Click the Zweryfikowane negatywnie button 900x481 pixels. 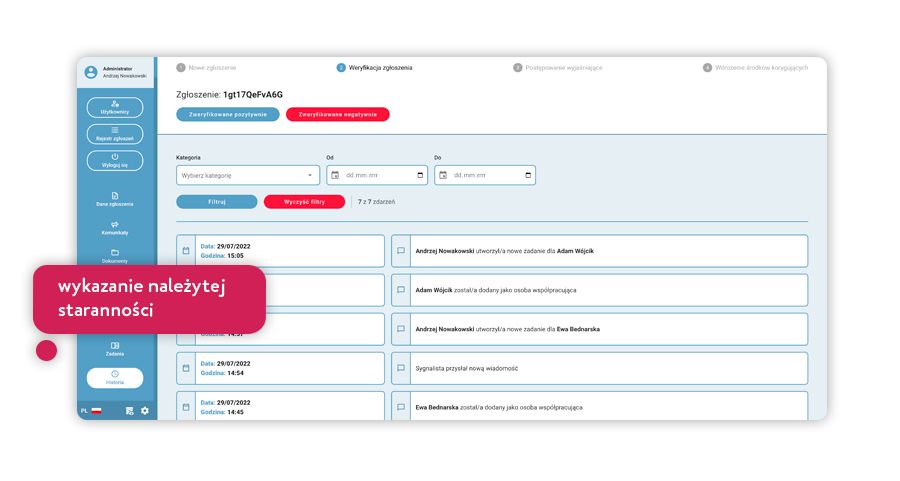337,114
